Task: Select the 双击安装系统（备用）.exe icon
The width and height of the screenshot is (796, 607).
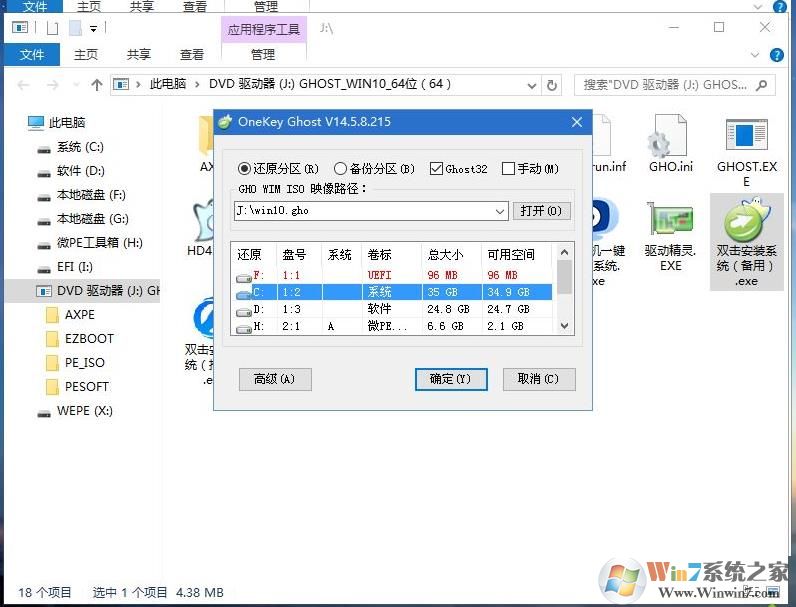Action: pyautogui.click(x=747, y=242)
